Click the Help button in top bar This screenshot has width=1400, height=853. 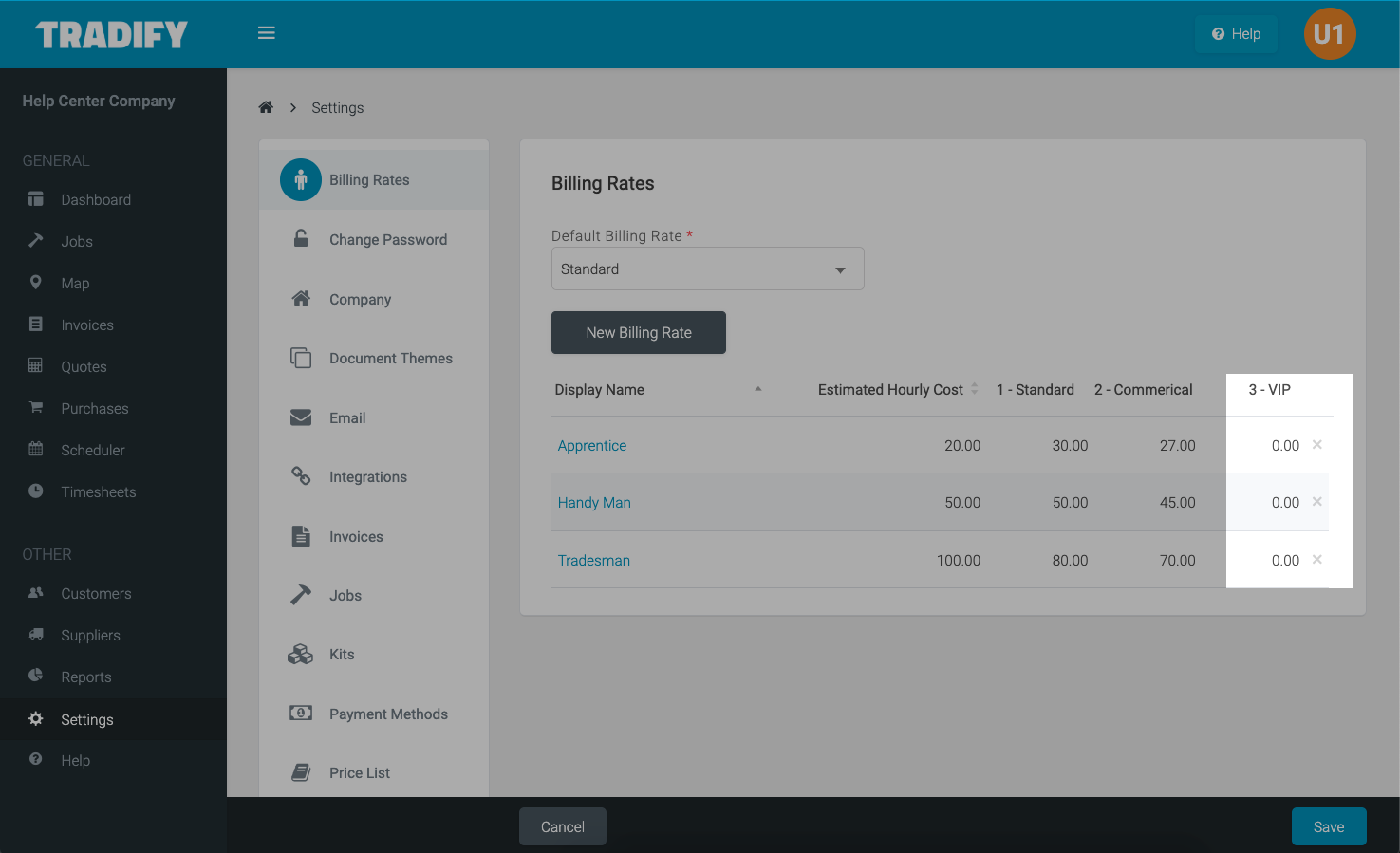1236,34
